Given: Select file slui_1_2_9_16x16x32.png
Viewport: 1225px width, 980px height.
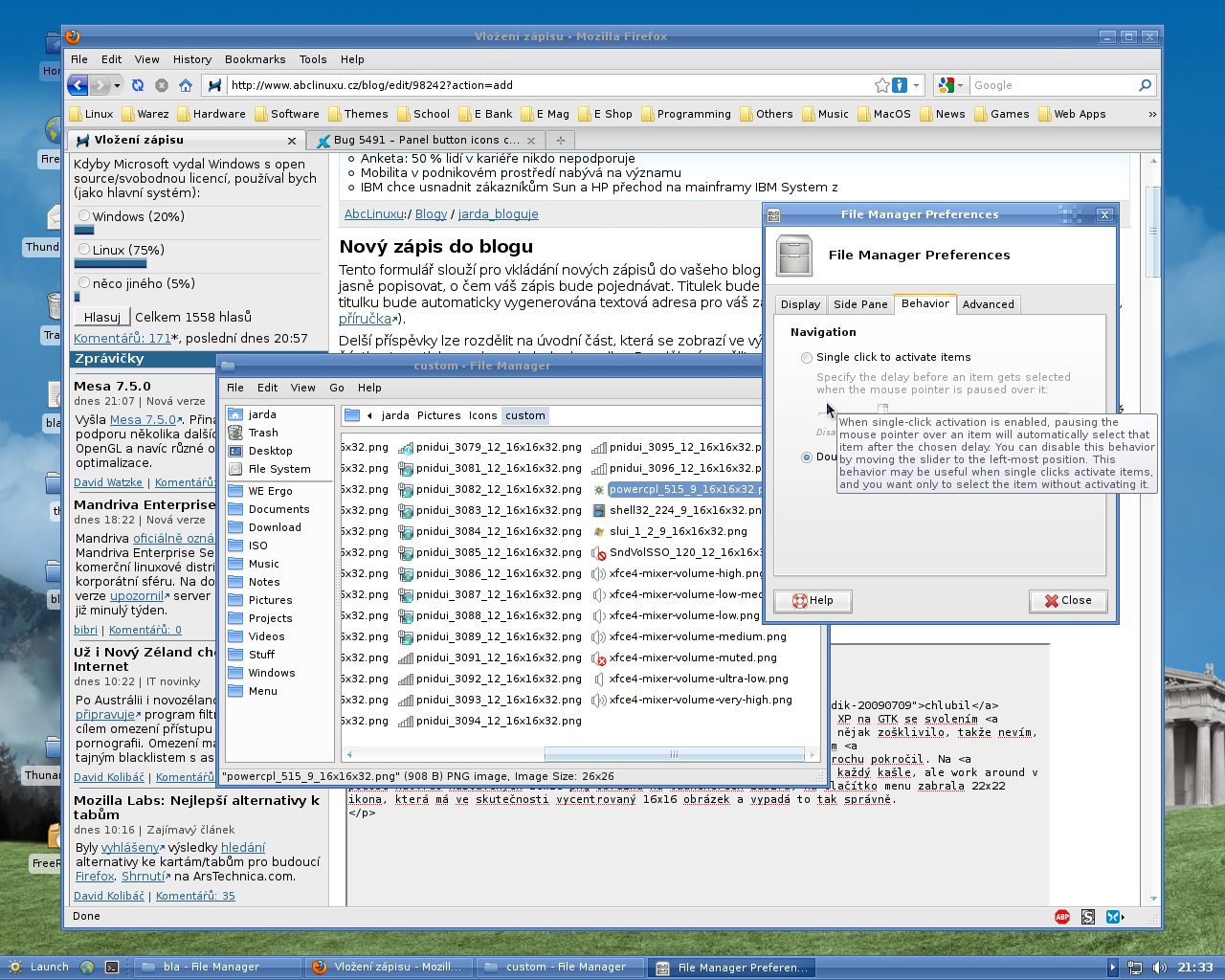Looking at the screenshot, I should 669,531.
